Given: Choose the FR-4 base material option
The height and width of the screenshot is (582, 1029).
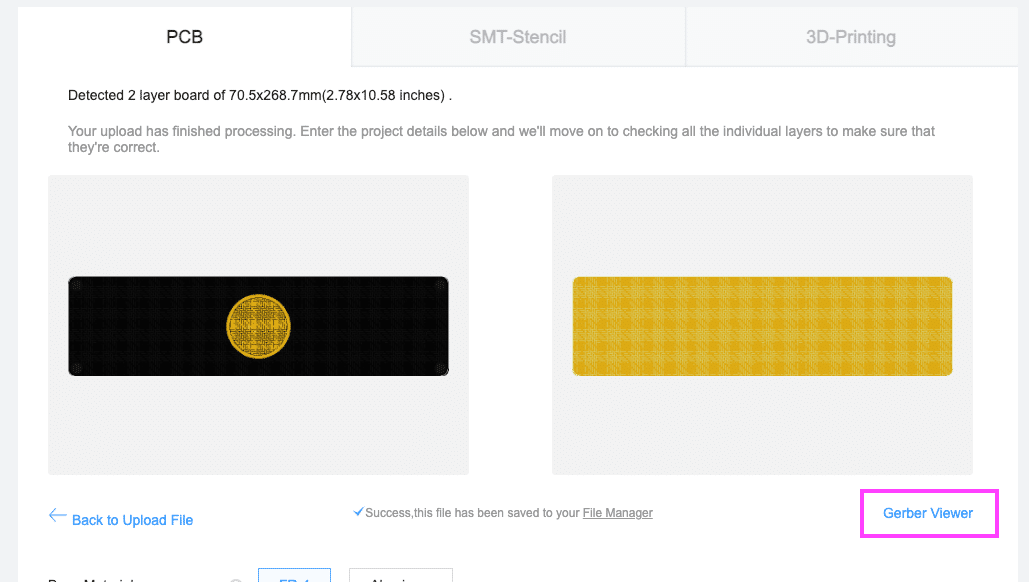Looking at the screenshot, I should (x=295, y=575).
